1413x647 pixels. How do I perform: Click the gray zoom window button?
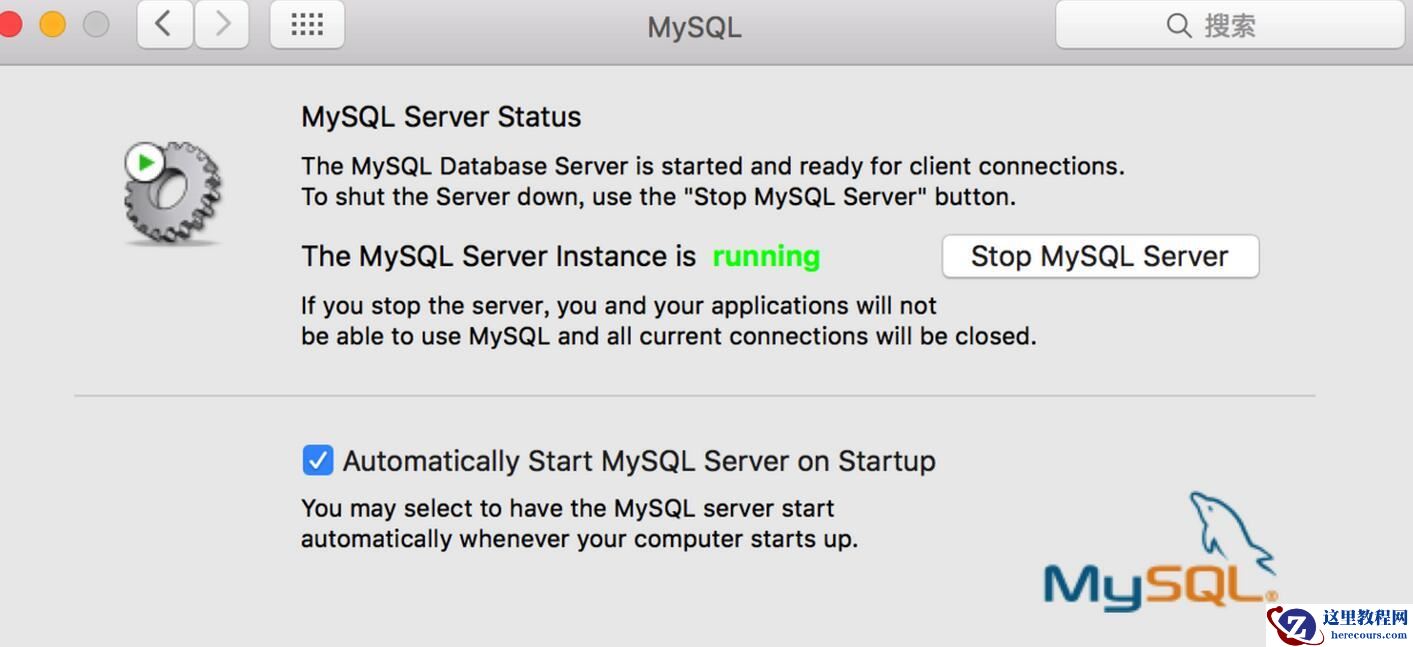pyautogui.click(x=95, y=25)
